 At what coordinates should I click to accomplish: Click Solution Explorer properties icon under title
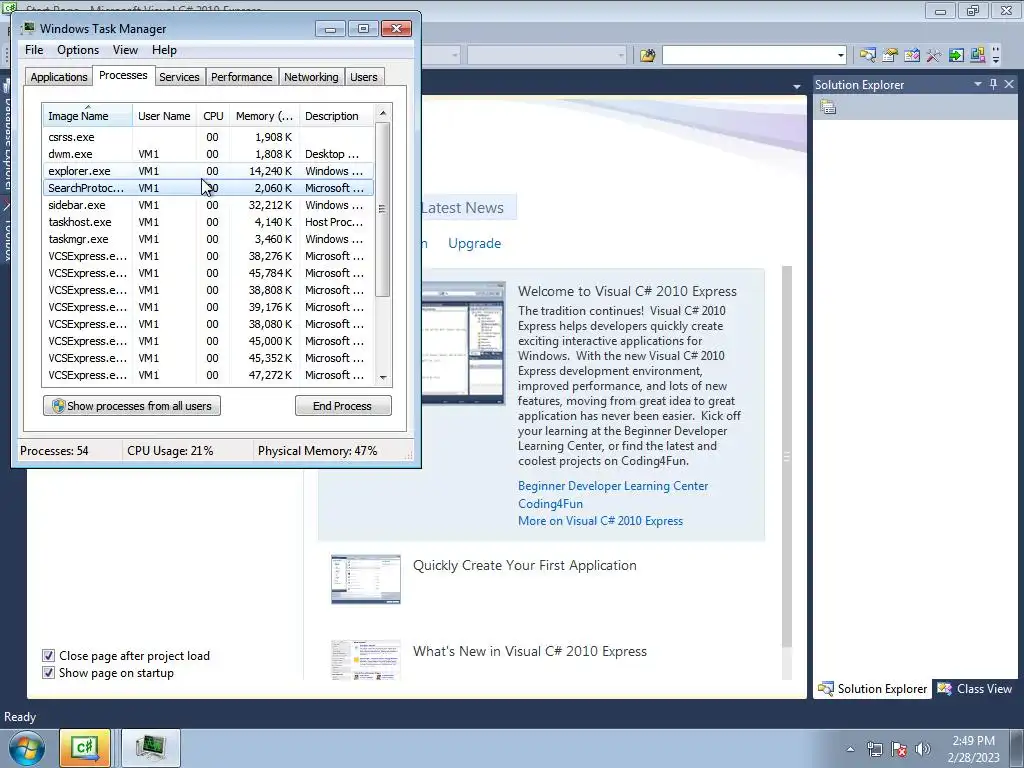tap(828, 107)
